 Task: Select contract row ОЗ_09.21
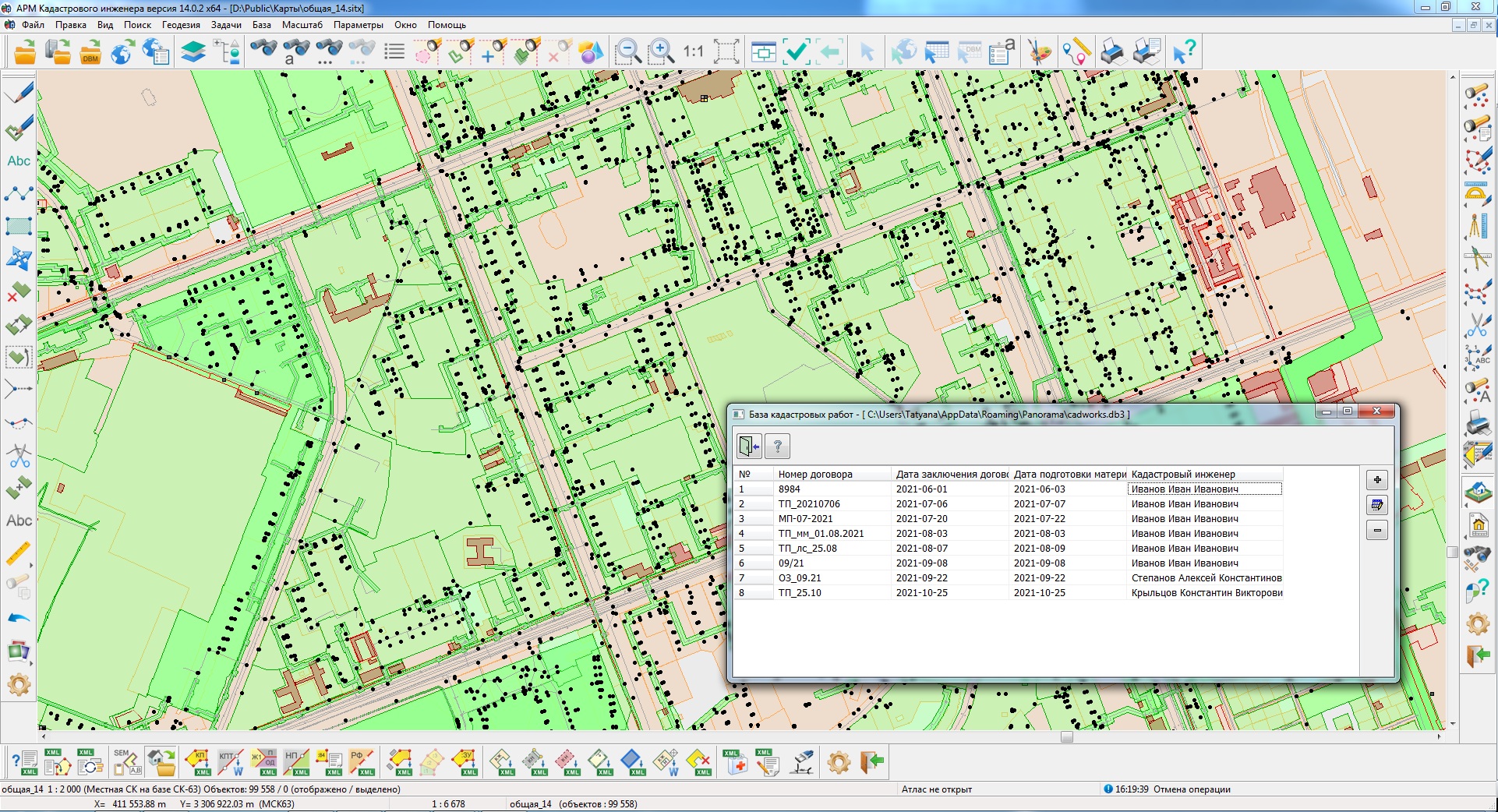click(x=1008, y=578)
